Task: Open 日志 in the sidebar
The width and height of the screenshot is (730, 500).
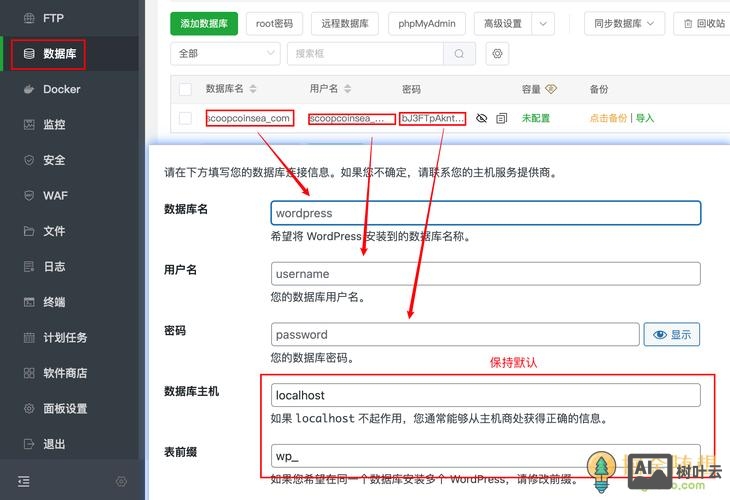Action: (x=70, y=266)
